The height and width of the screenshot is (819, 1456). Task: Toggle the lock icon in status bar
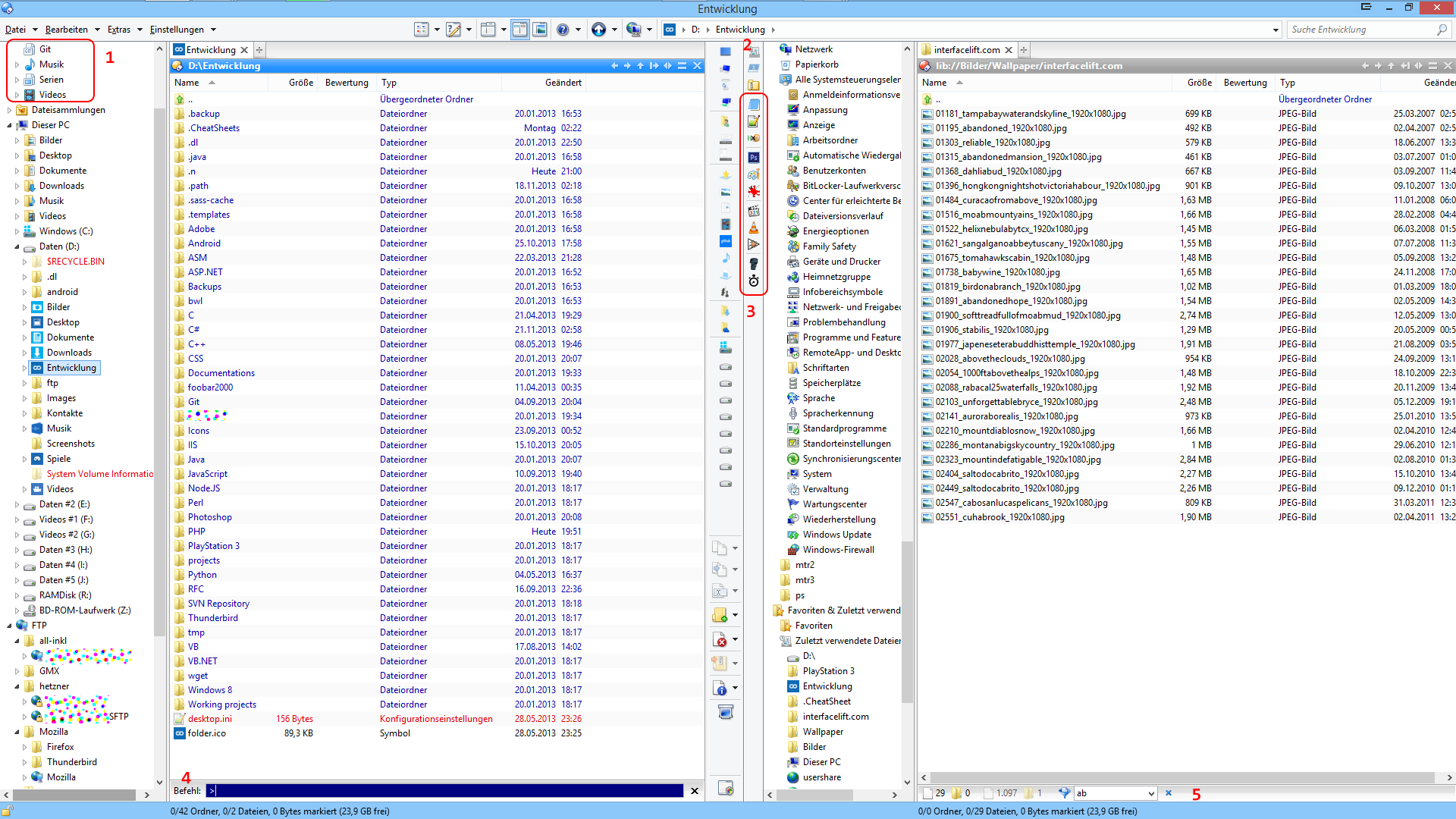(8, 811)
